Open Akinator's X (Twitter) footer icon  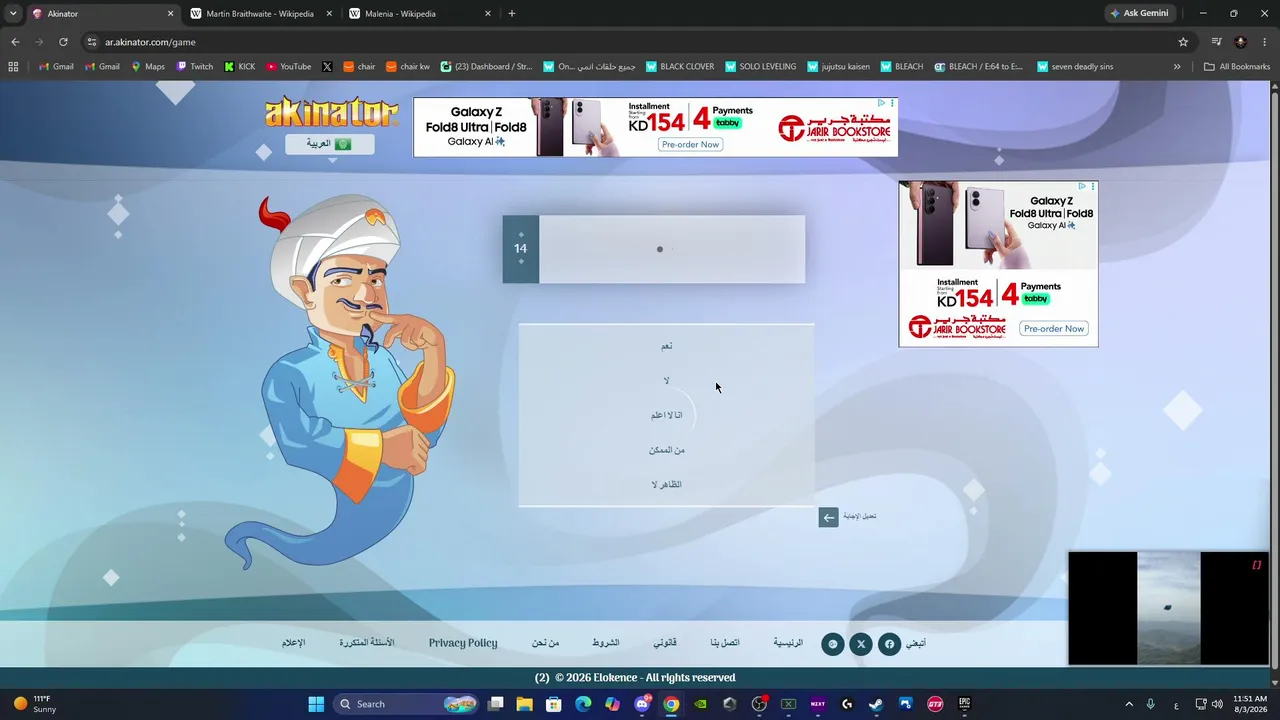(861, 644)
